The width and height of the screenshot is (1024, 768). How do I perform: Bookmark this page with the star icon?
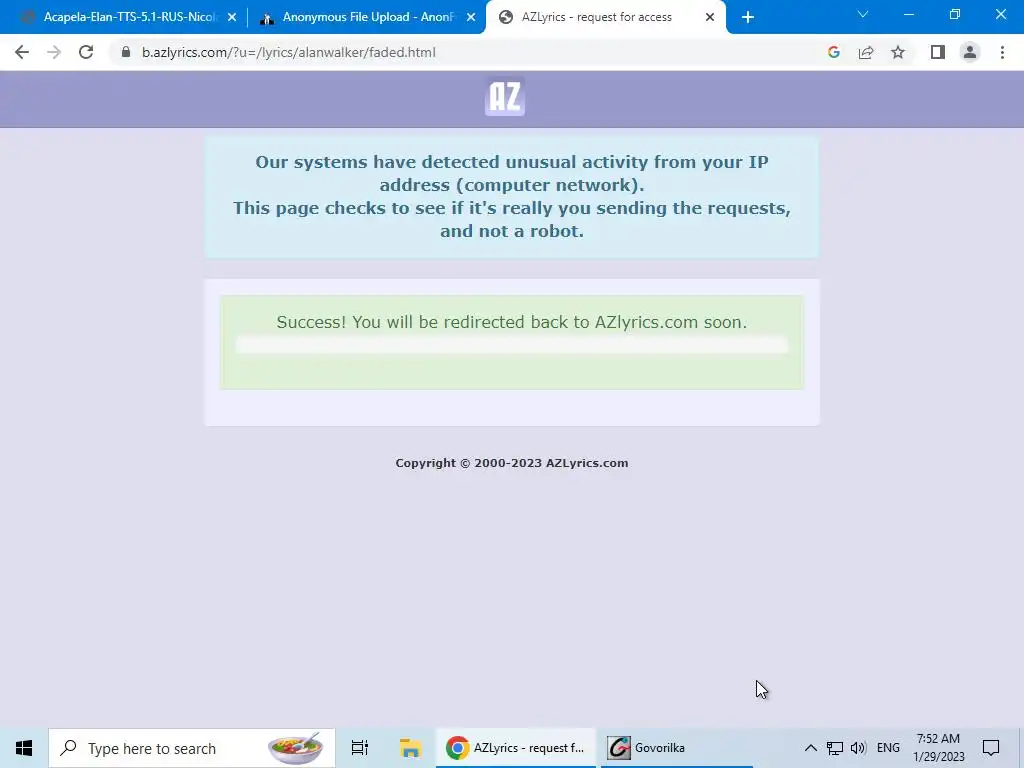click(x=898, y=52)
